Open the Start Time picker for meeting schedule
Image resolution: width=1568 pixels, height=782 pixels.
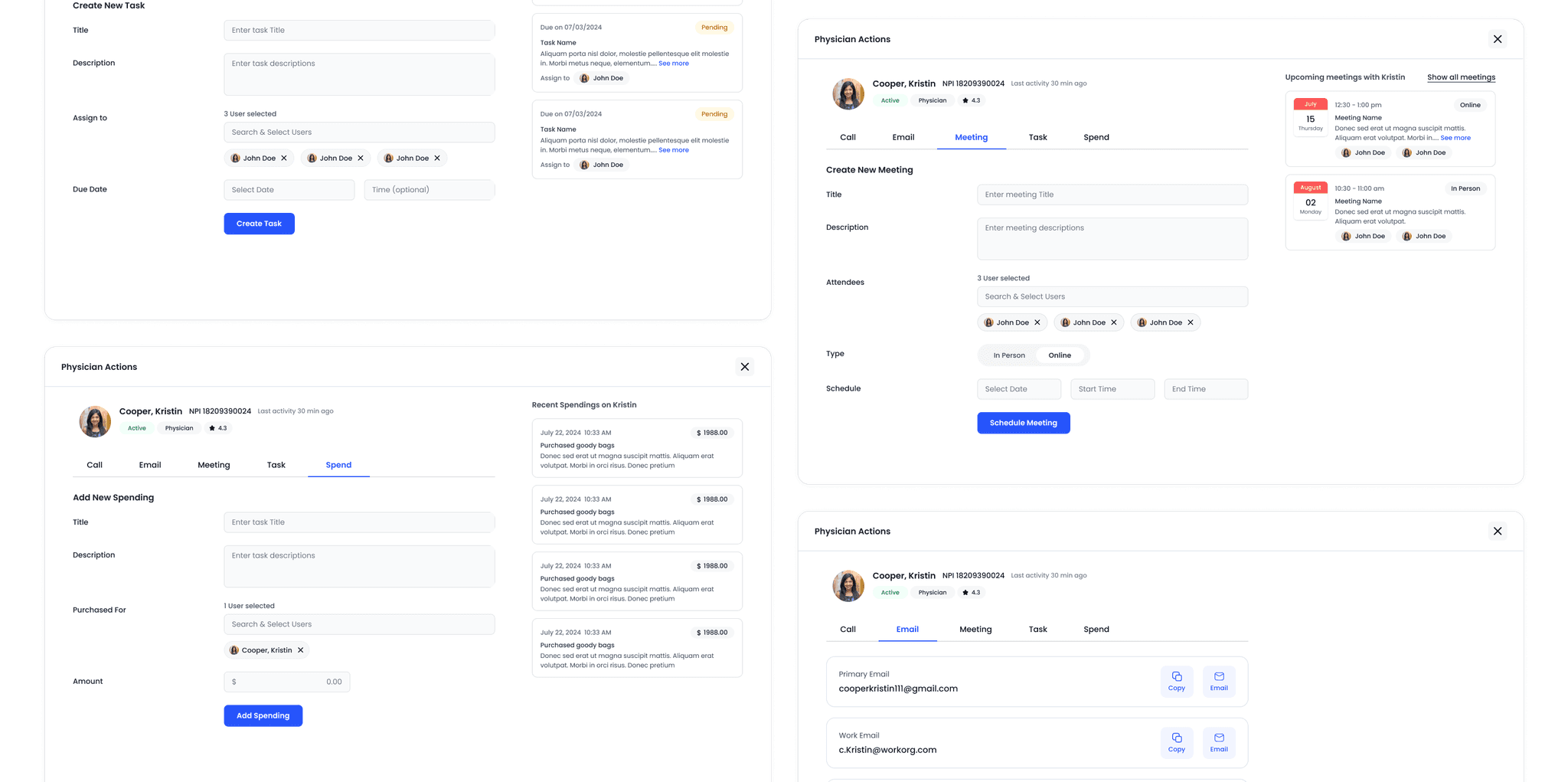point(1112,388)
